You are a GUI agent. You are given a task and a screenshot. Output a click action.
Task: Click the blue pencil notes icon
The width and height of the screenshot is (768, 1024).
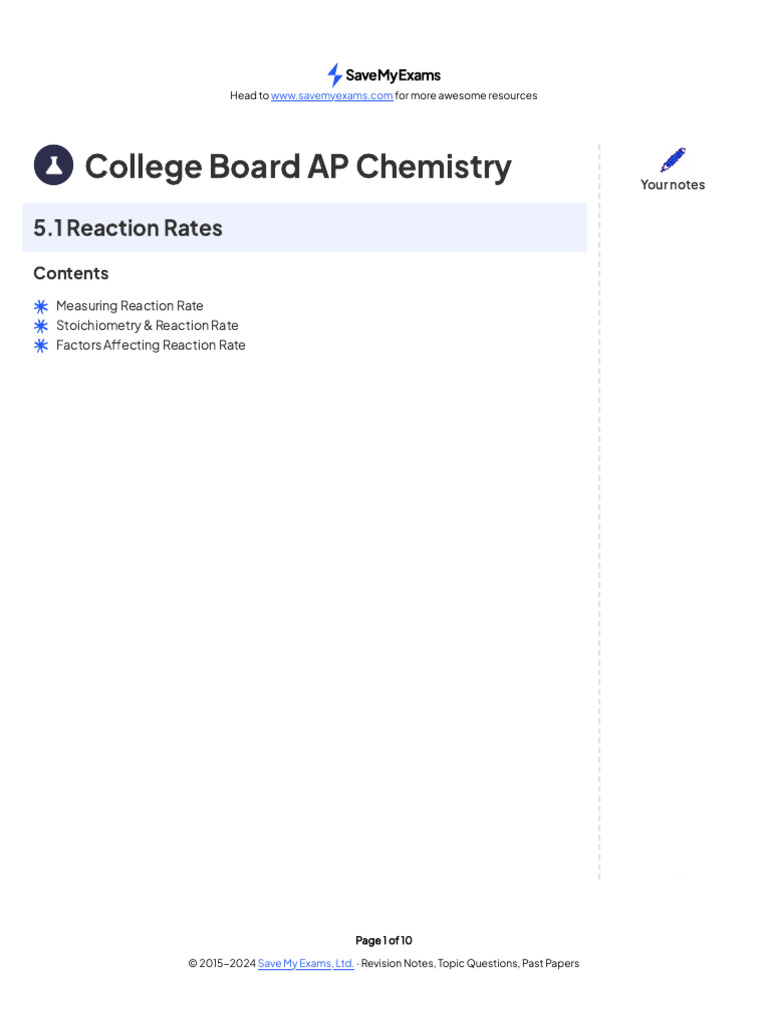(673, 159)
